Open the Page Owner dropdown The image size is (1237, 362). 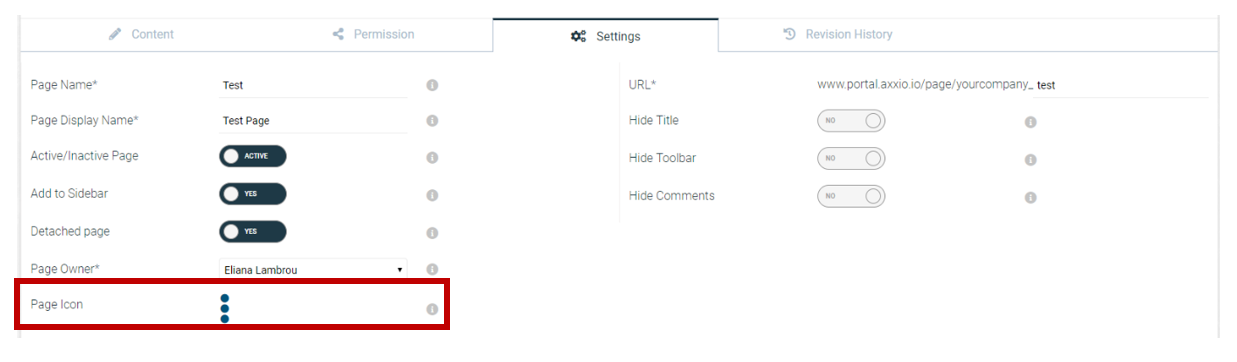pos(313,270)
